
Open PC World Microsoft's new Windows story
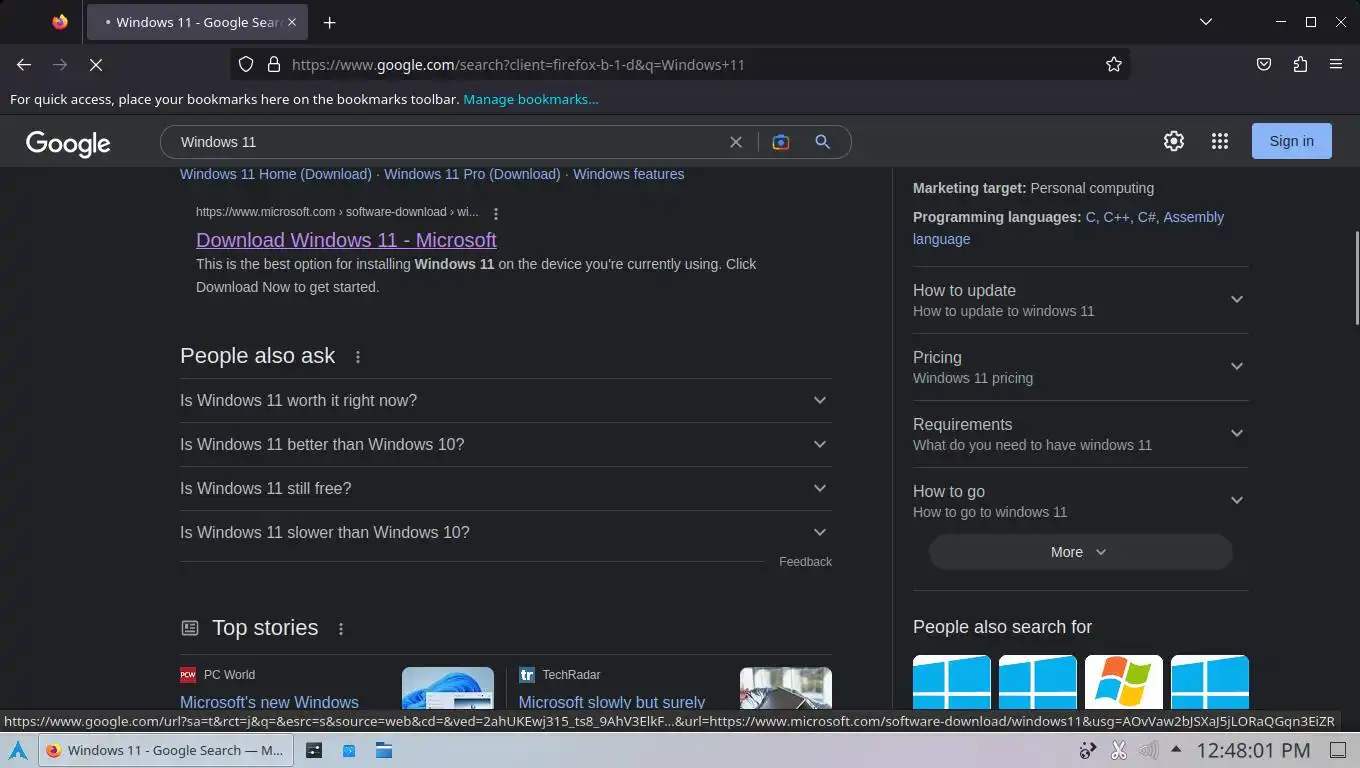pyautogui.click(x=269, y=702)
